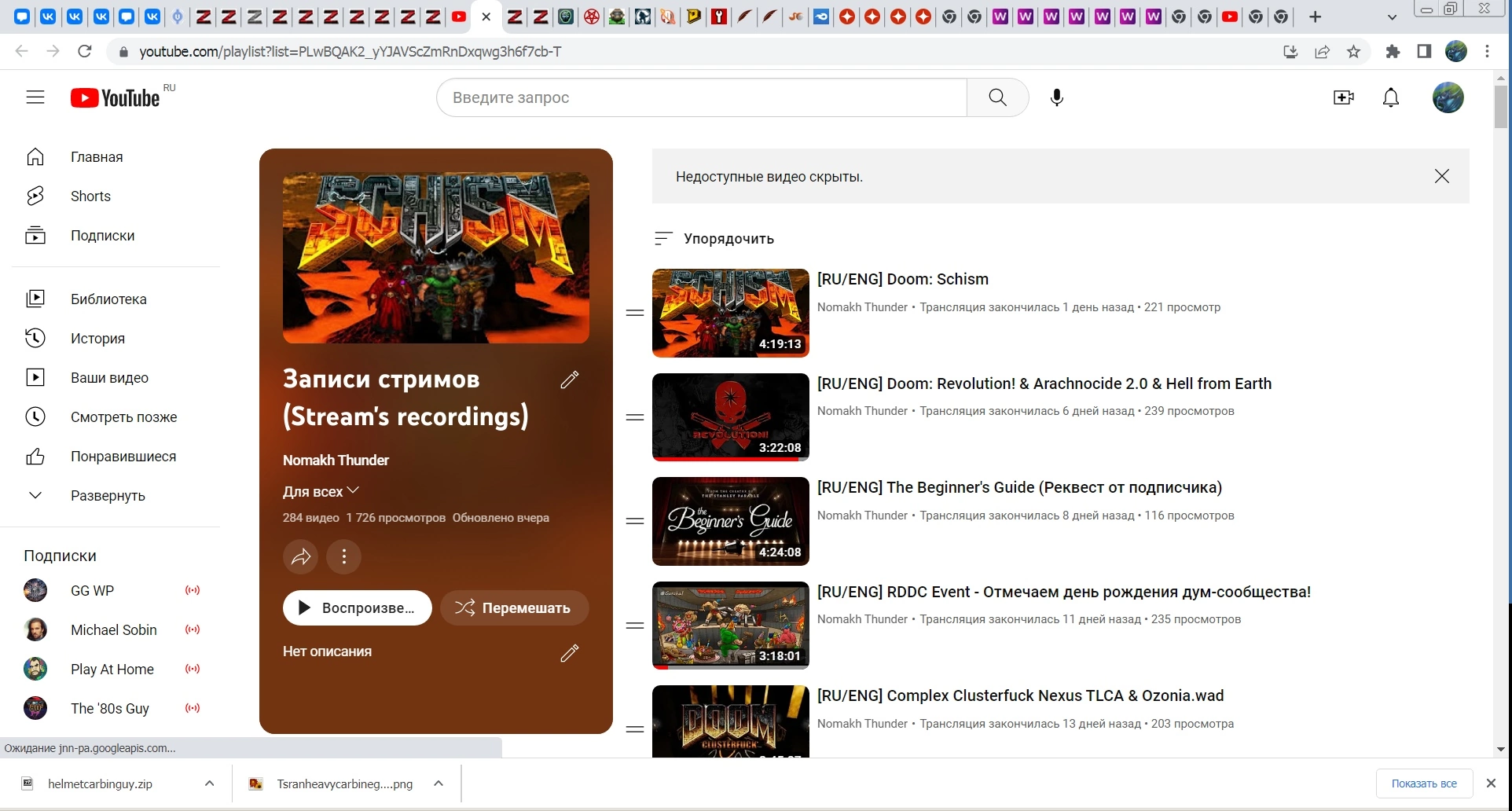Open Play At Home subscription channel
This screenshot has width=1512, height=811.
coord(112,669)
